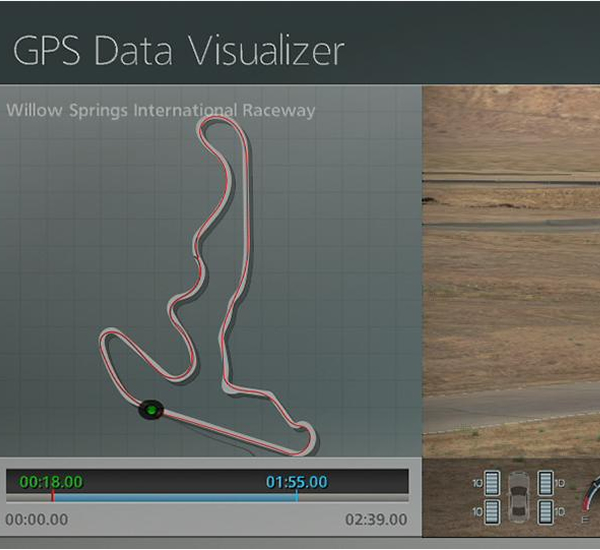
Task: Click the blue 01:55.00 time label
Action: [297, 482]
